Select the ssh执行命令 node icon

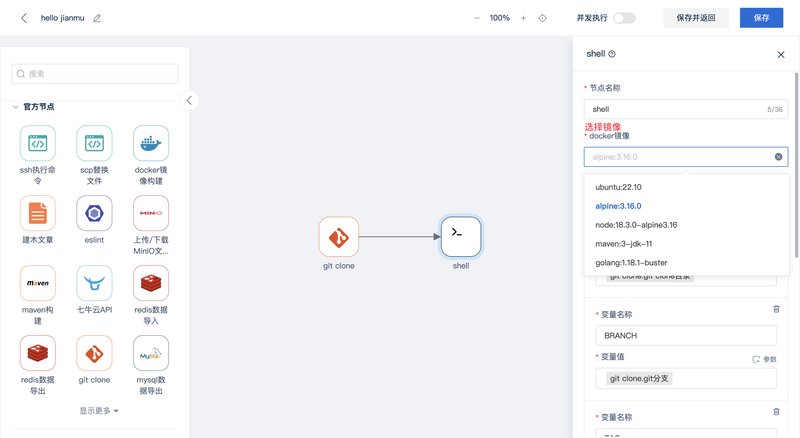coord(38,143)
